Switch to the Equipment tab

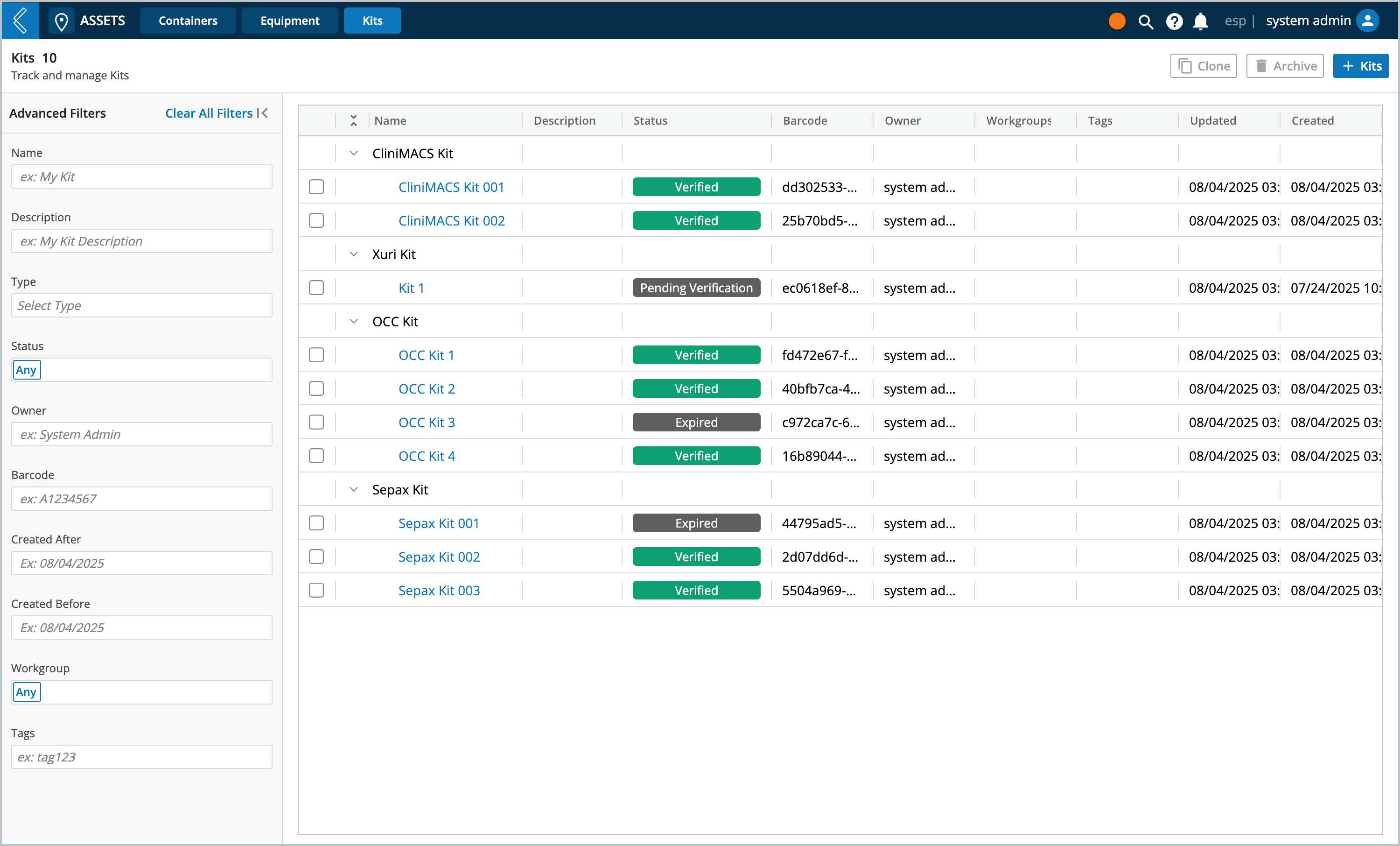point(290,21)
